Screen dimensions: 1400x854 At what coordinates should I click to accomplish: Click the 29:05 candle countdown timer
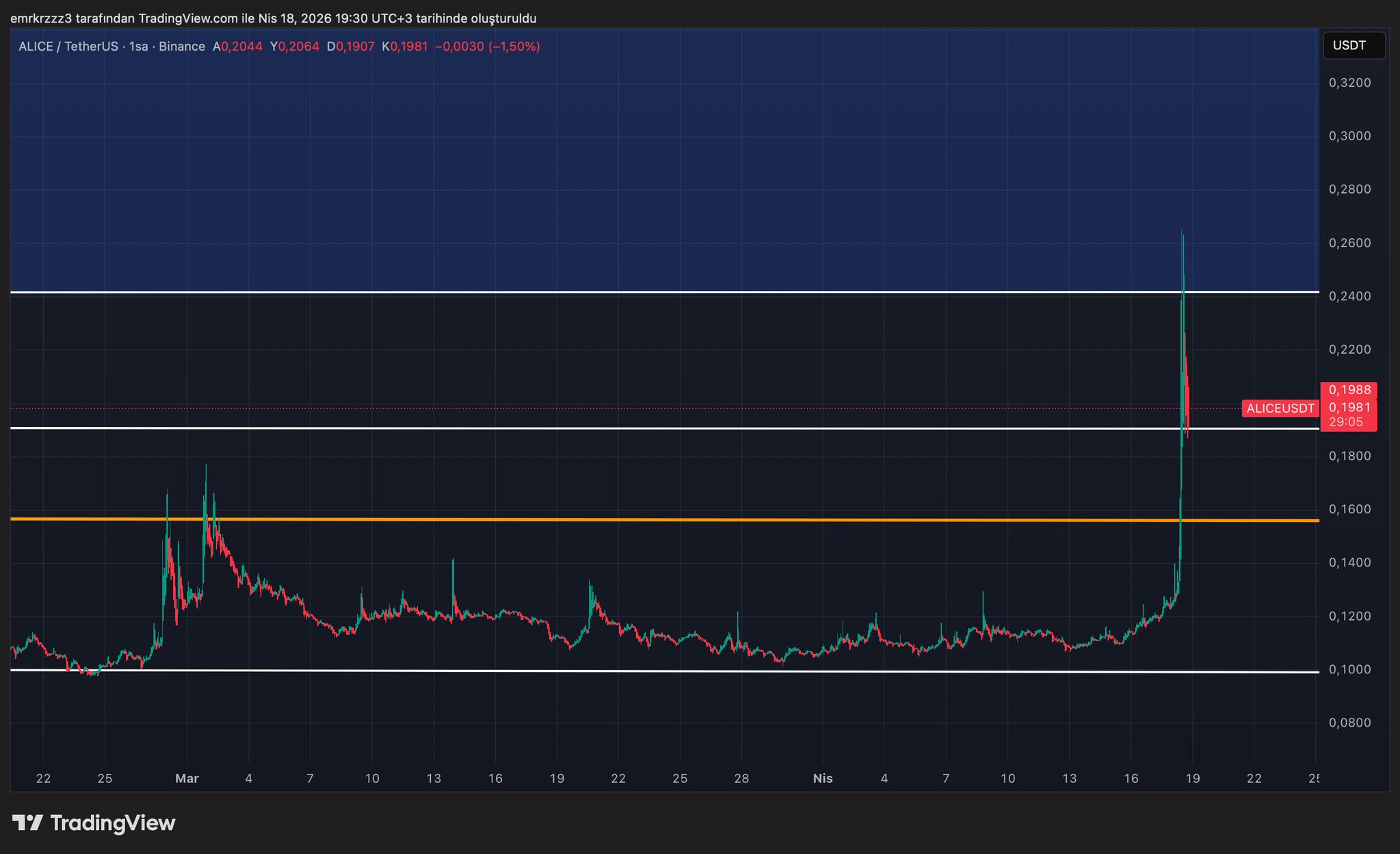coord(1345,422)
